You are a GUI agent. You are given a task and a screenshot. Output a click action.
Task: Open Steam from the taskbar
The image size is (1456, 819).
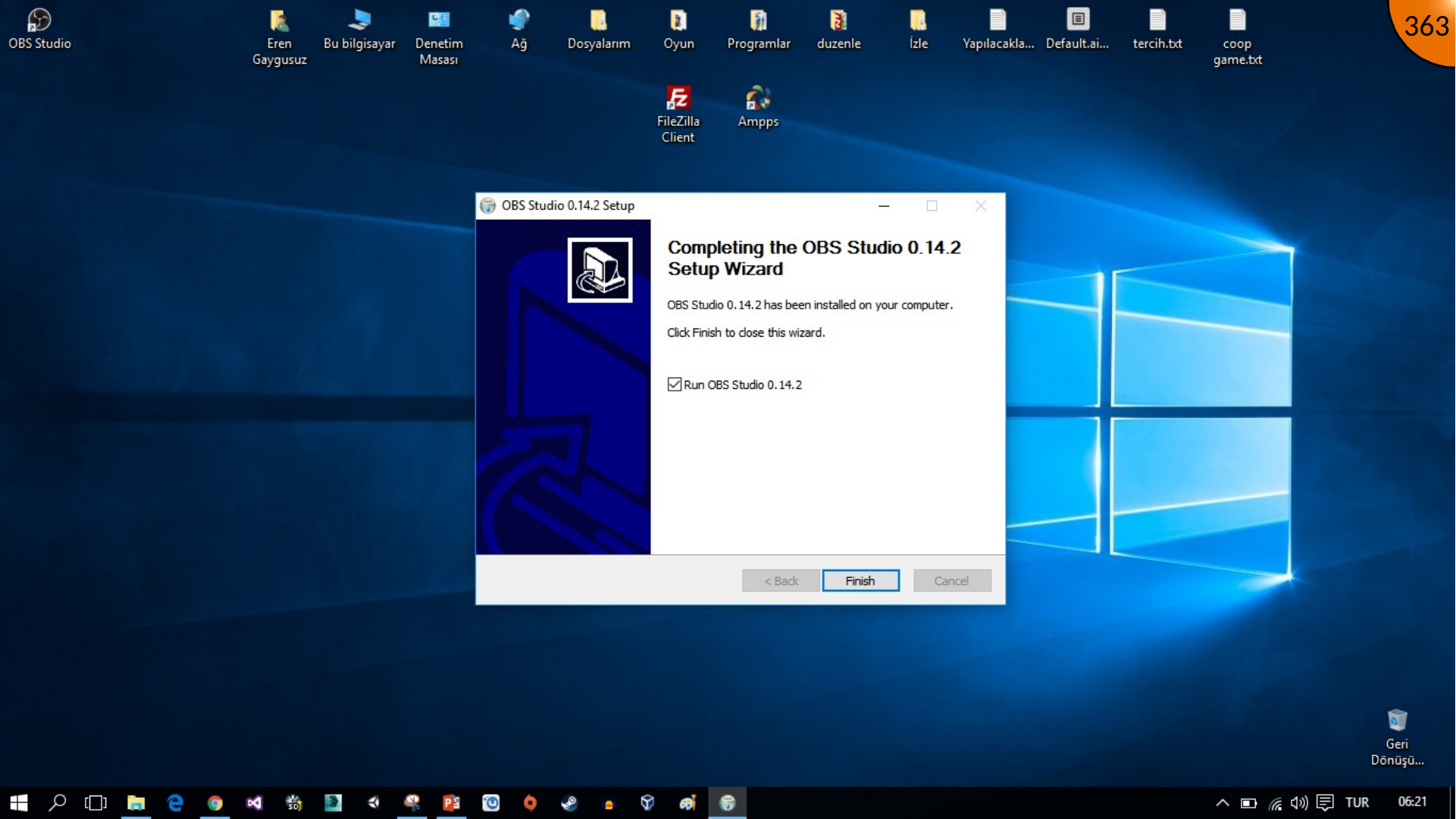pos(569,802)
